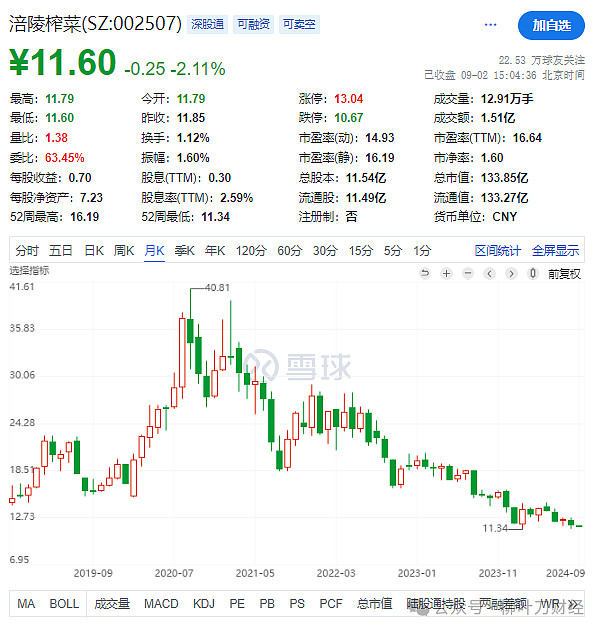
Task: Switch to the 日K chart tab
Action: tap(94, 251)
